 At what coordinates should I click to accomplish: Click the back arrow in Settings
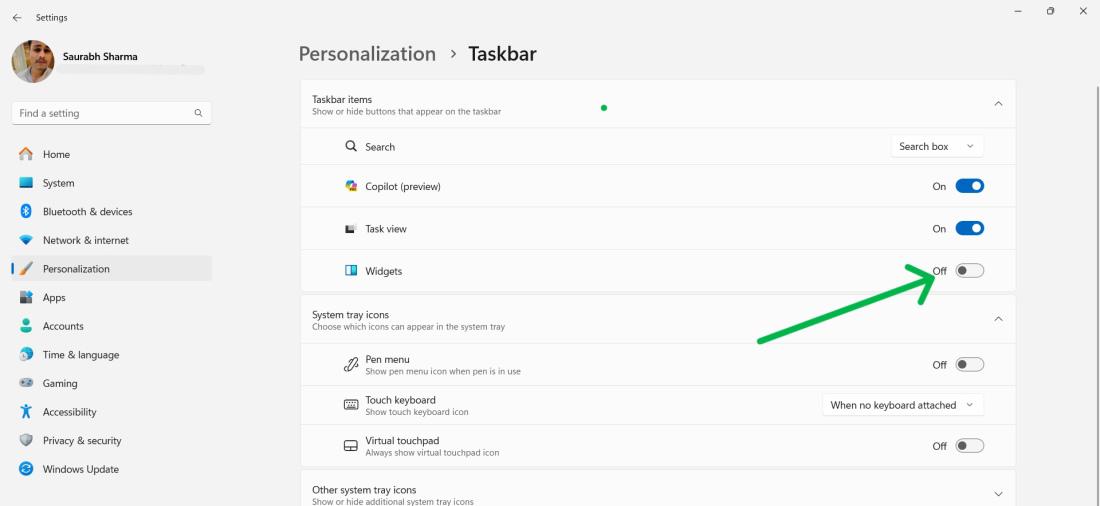point(17,18)
